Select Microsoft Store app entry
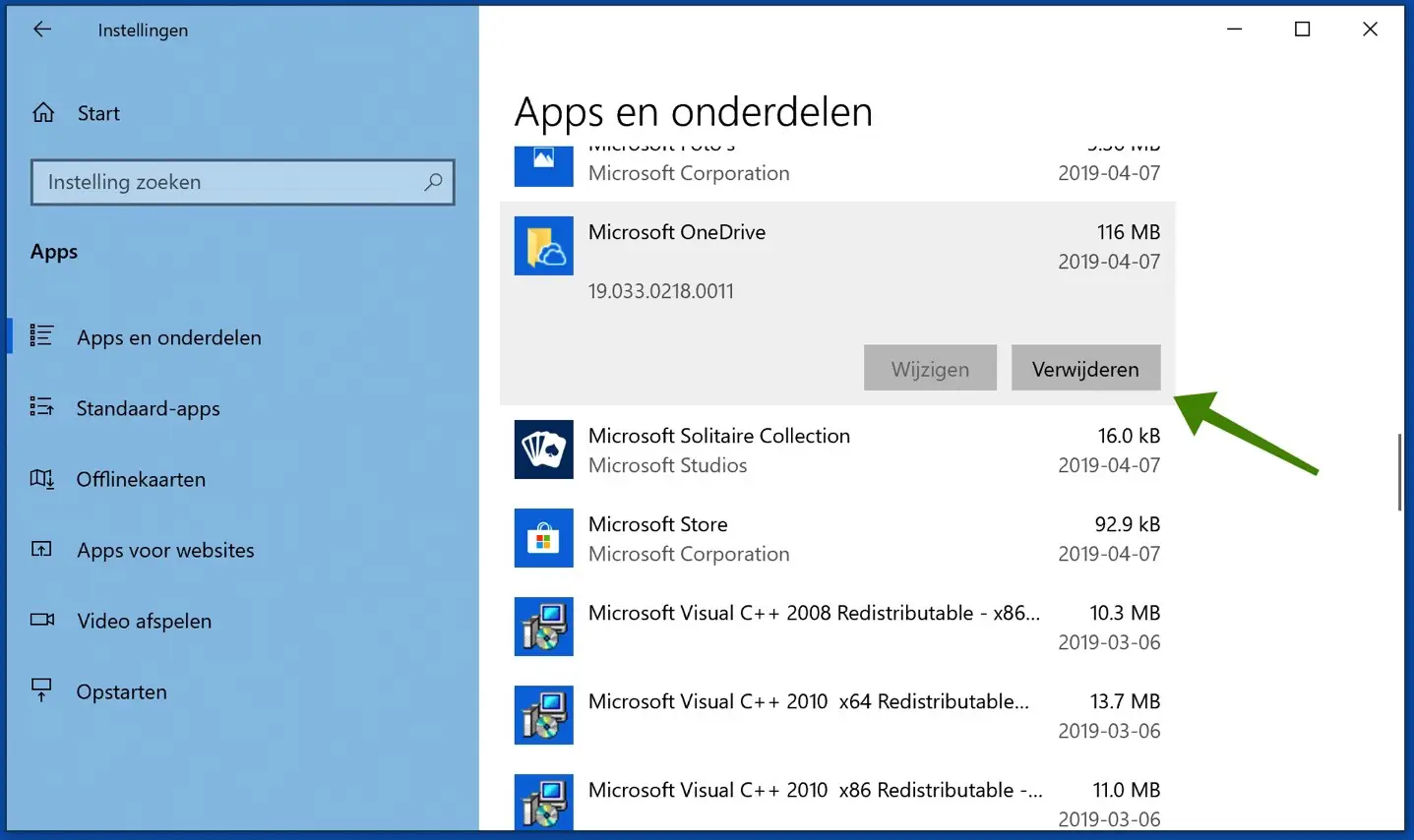Viewport: 1414px width, 840px height. [837, 538]
